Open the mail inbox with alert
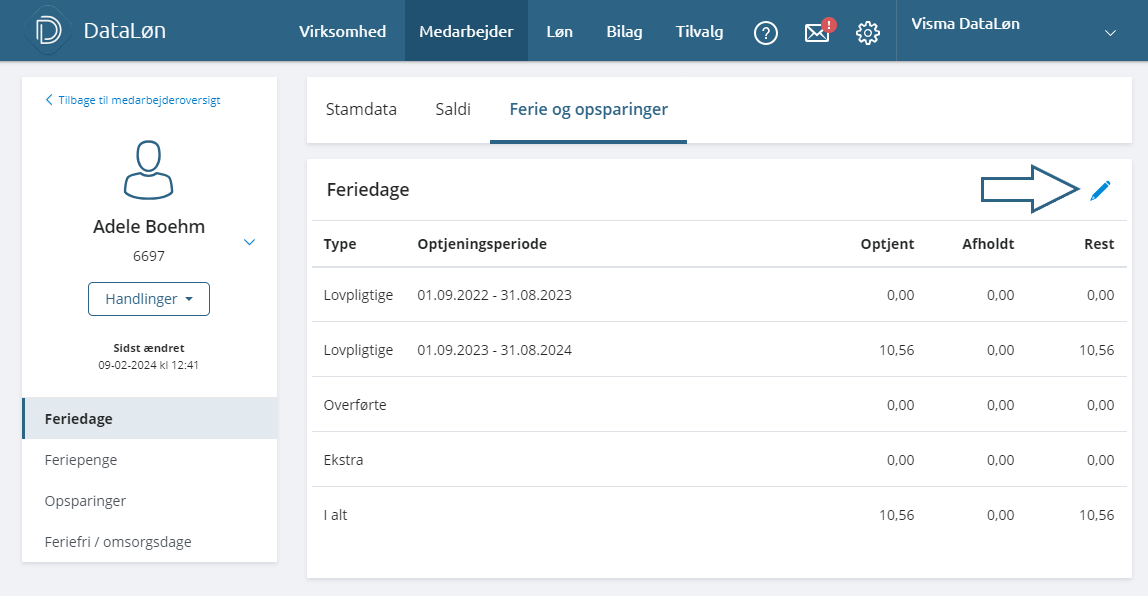The width and height of the screenshot is (1148, 596). 819,31
